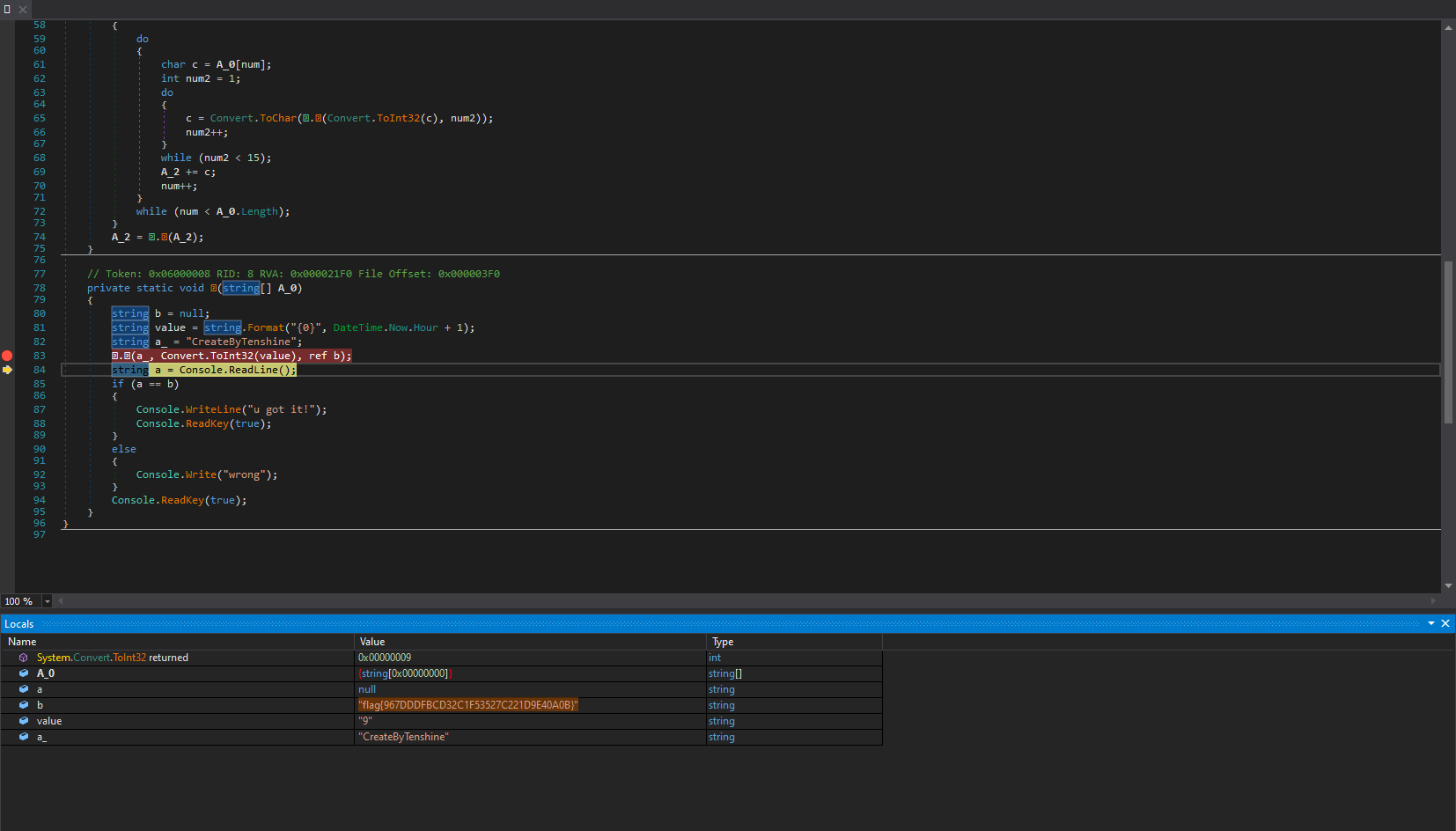Click the variable icon beside local a
This screenshot has height=831, width=1456.
tap(24, 689)
